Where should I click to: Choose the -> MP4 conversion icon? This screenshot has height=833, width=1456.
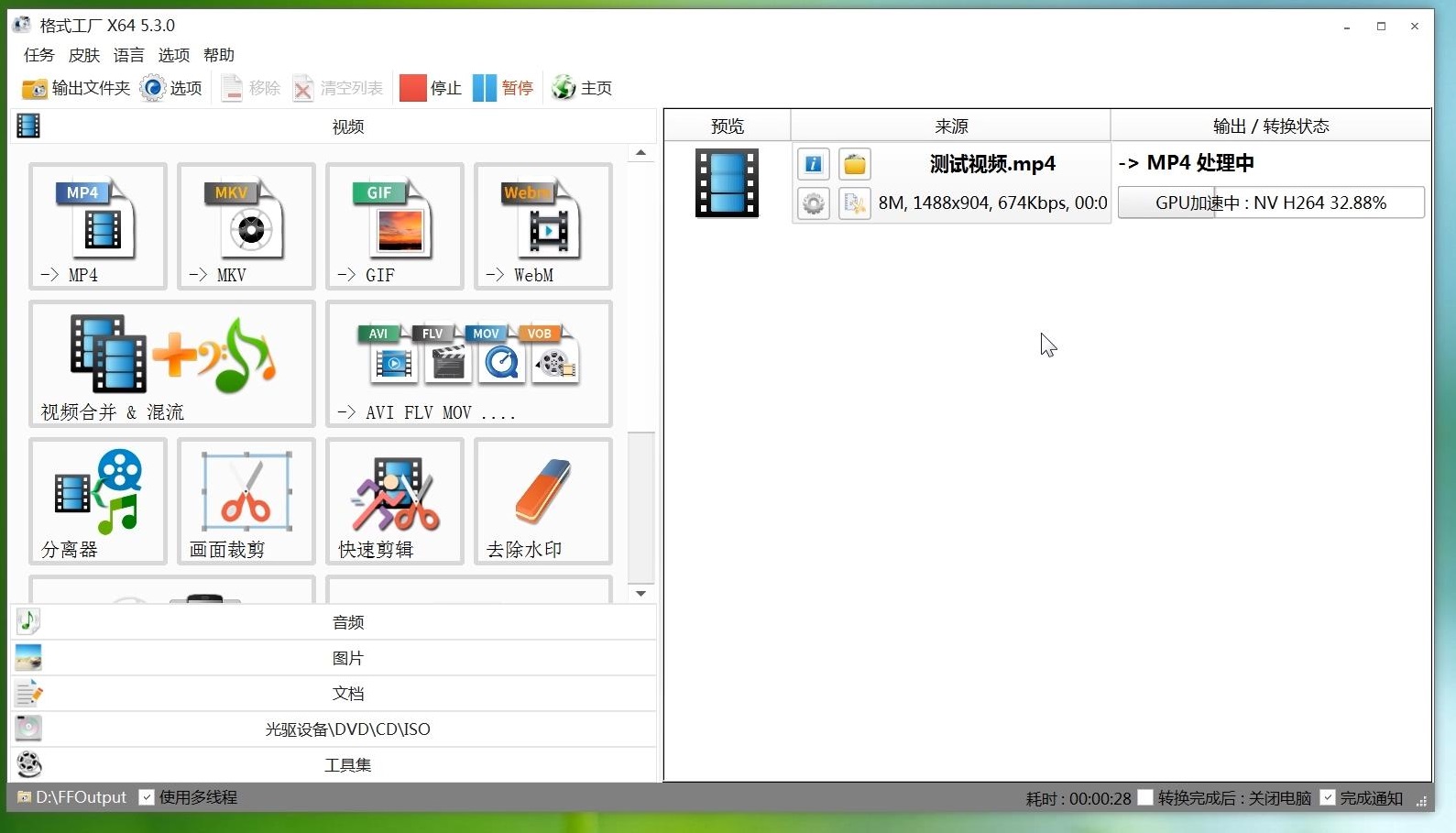click(98, 226)
